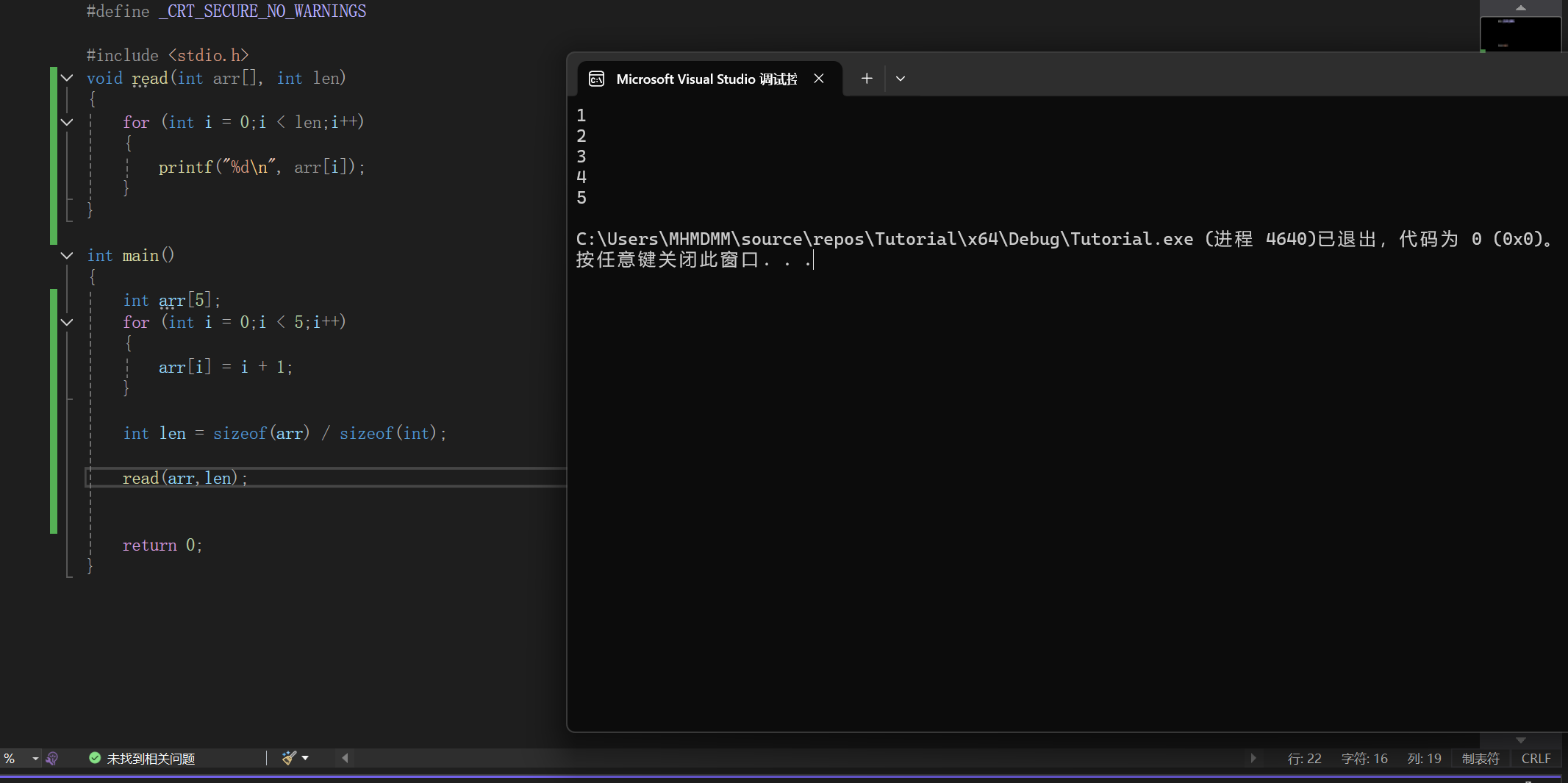Screen dimensions: 1568x783
Task: Collapse the void read function block
Action: pyautogui.click(x=67, y=78)
